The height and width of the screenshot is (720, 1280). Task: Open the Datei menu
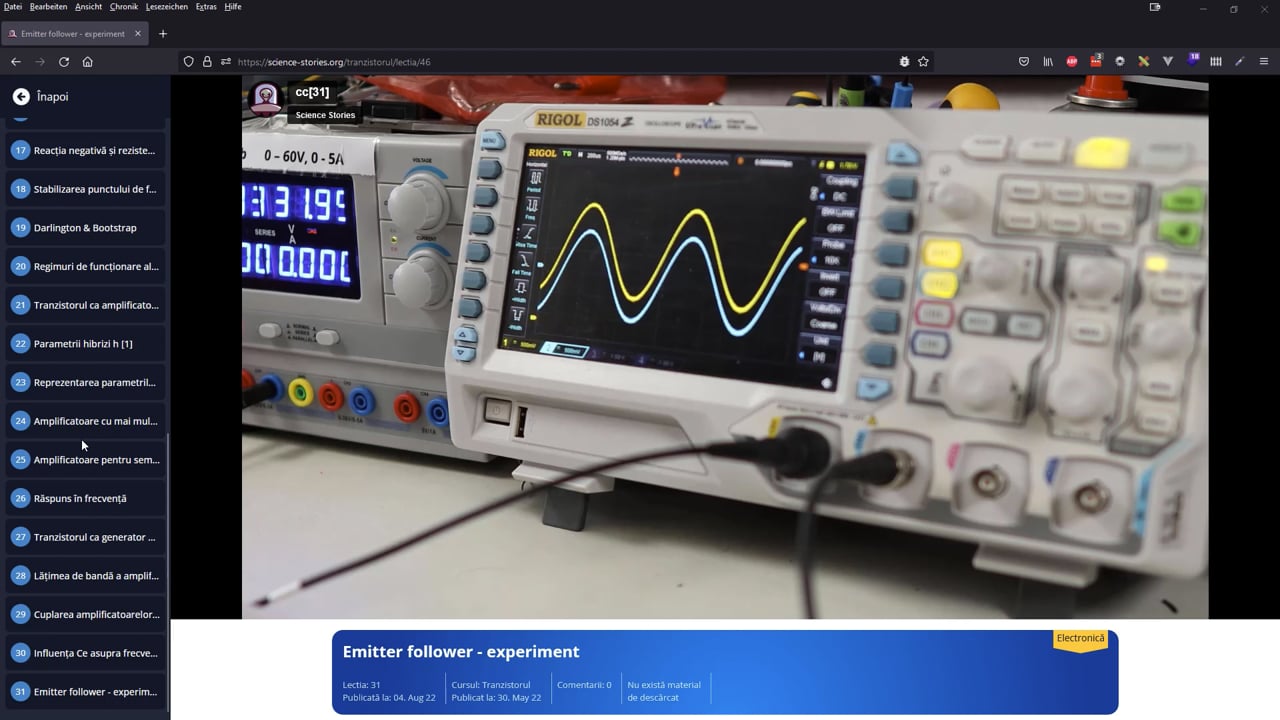click(x=13, y=7)
